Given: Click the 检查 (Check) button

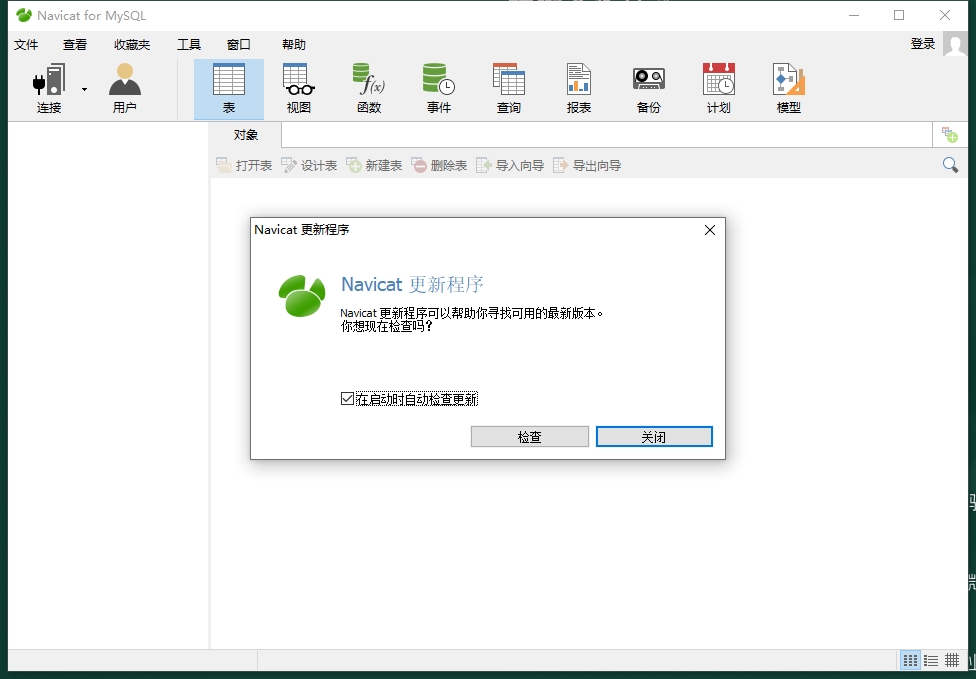Looking at the screenshot, I should tap(530, 437).
